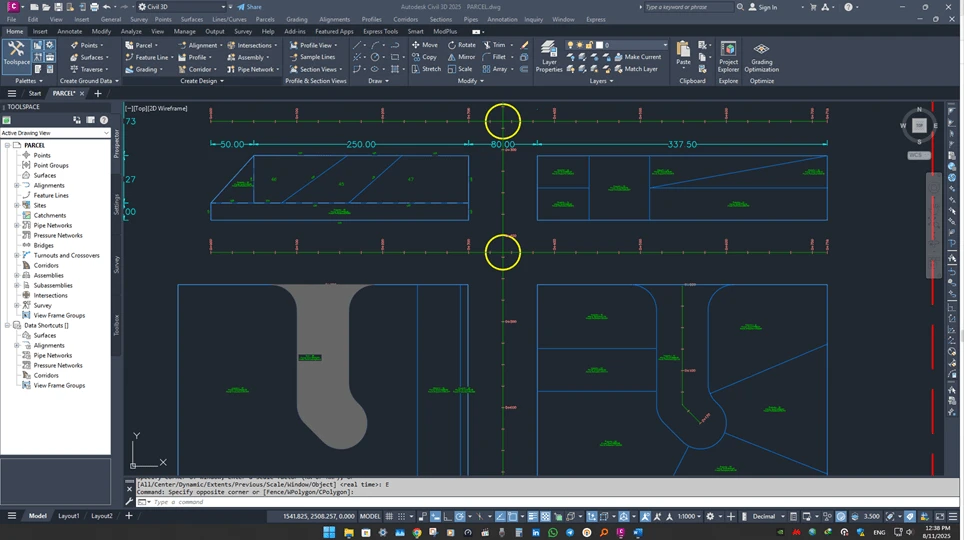Open the Toolspace palette

[16, 52]
